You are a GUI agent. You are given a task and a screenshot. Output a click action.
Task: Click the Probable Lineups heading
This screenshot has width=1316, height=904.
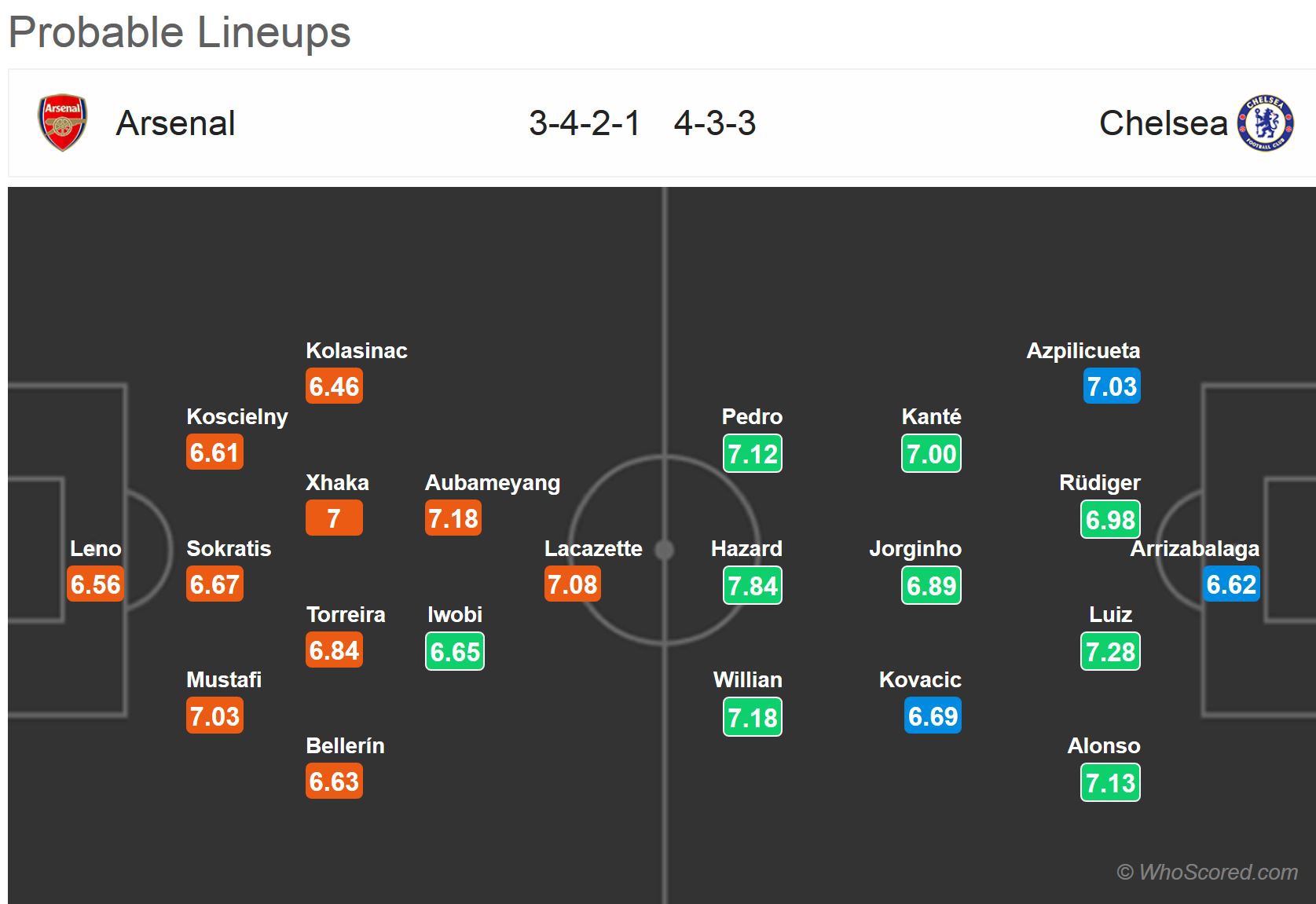click(x=180, y=33)
